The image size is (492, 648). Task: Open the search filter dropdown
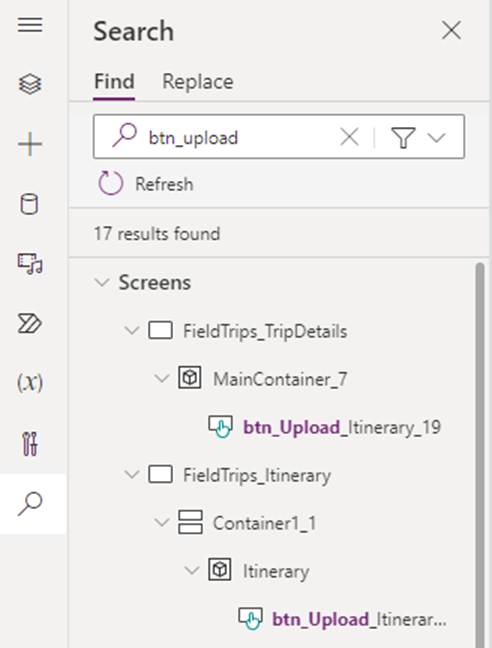418,137
